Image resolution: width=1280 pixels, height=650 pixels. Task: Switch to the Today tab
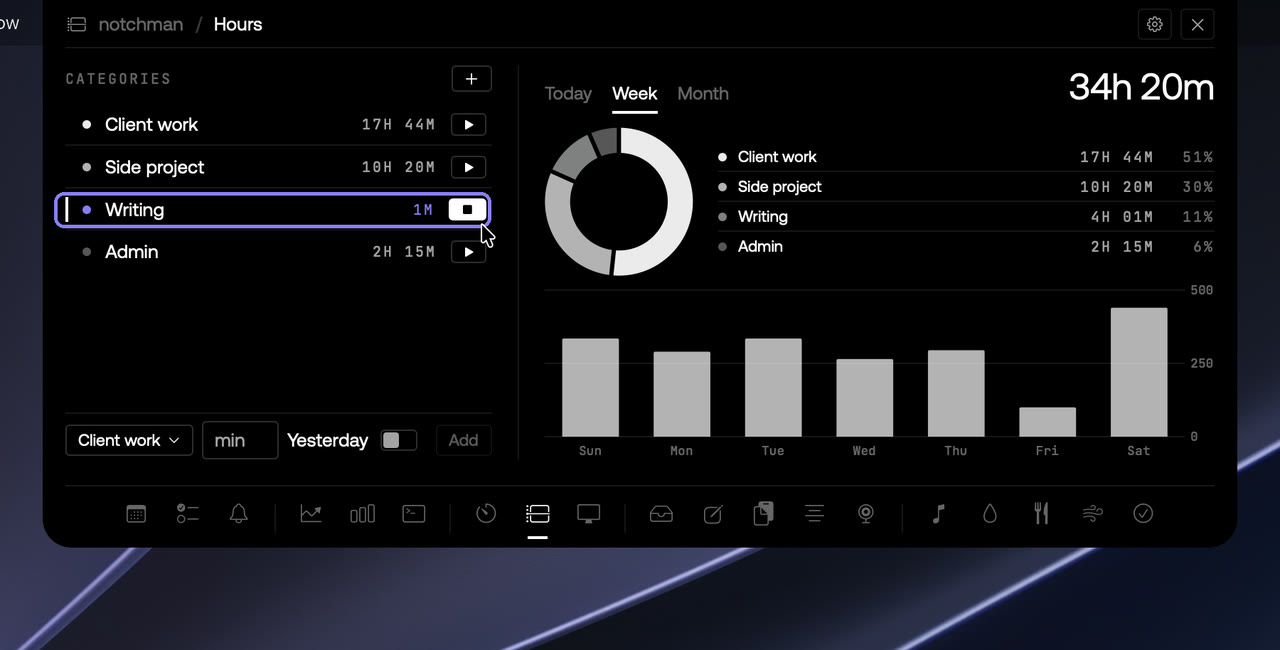point(568,94)
